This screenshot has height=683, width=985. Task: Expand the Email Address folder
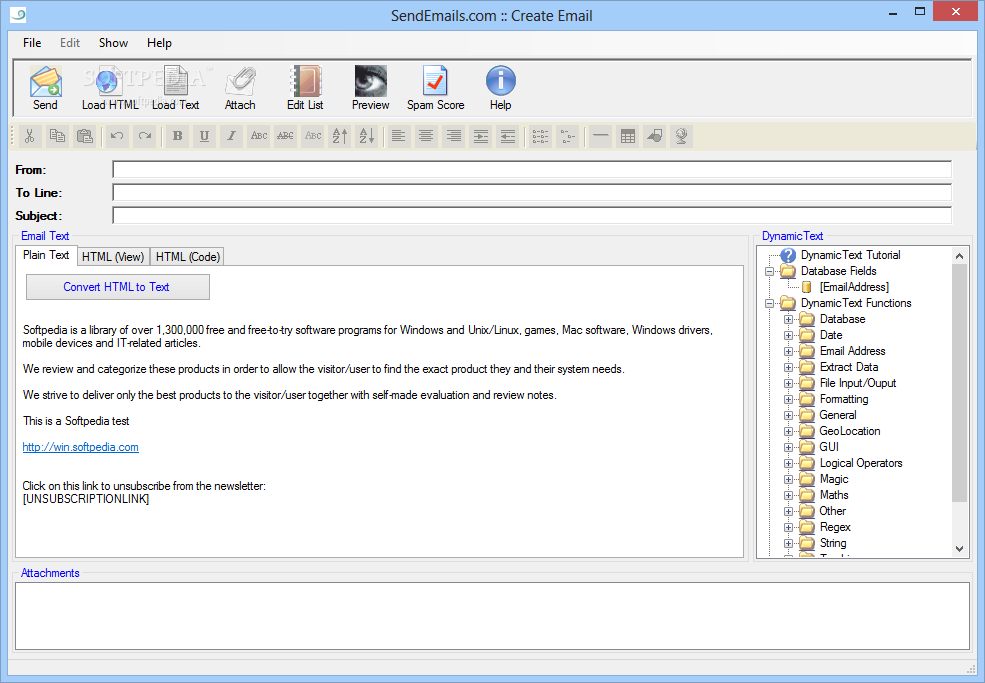tap(788, 351)
